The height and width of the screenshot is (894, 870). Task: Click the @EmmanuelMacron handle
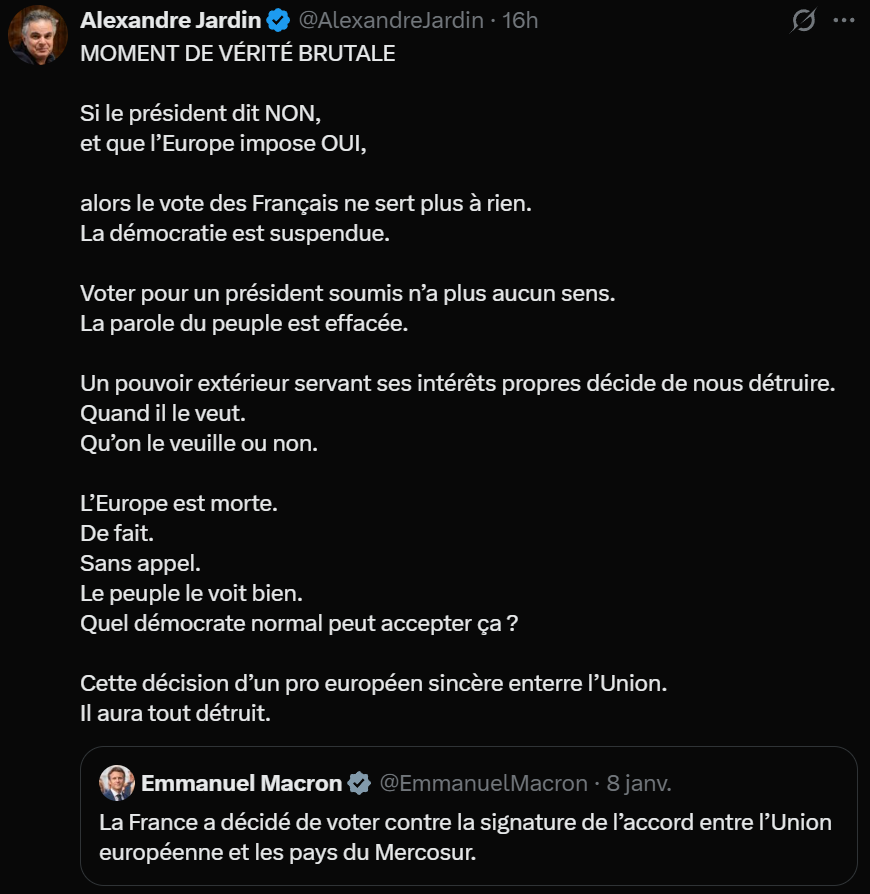pos(482,783)
